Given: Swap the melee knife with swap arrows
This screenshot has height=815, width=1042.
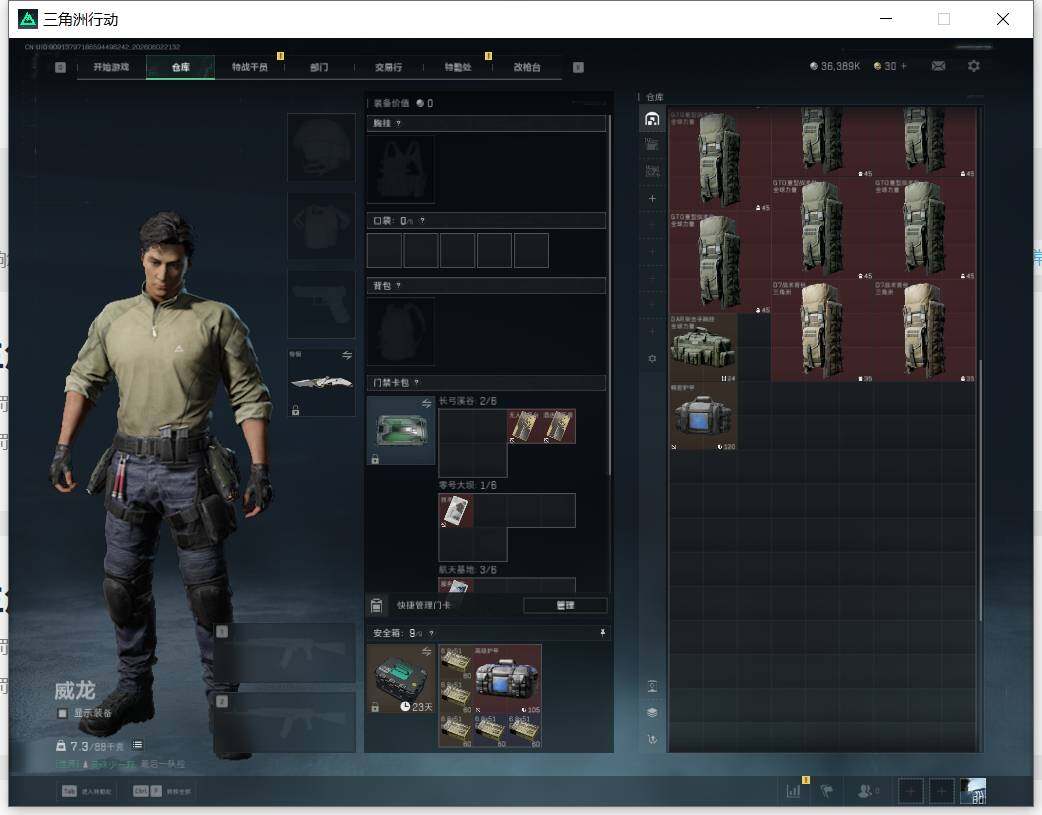Looking at the screenshot, I should tap(346, 356).
